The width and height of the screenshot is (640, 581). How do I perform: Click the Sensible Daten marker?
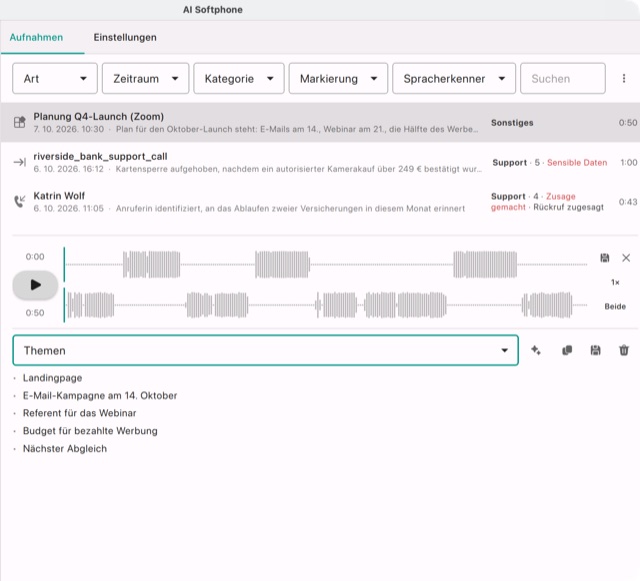click(577, 163)
